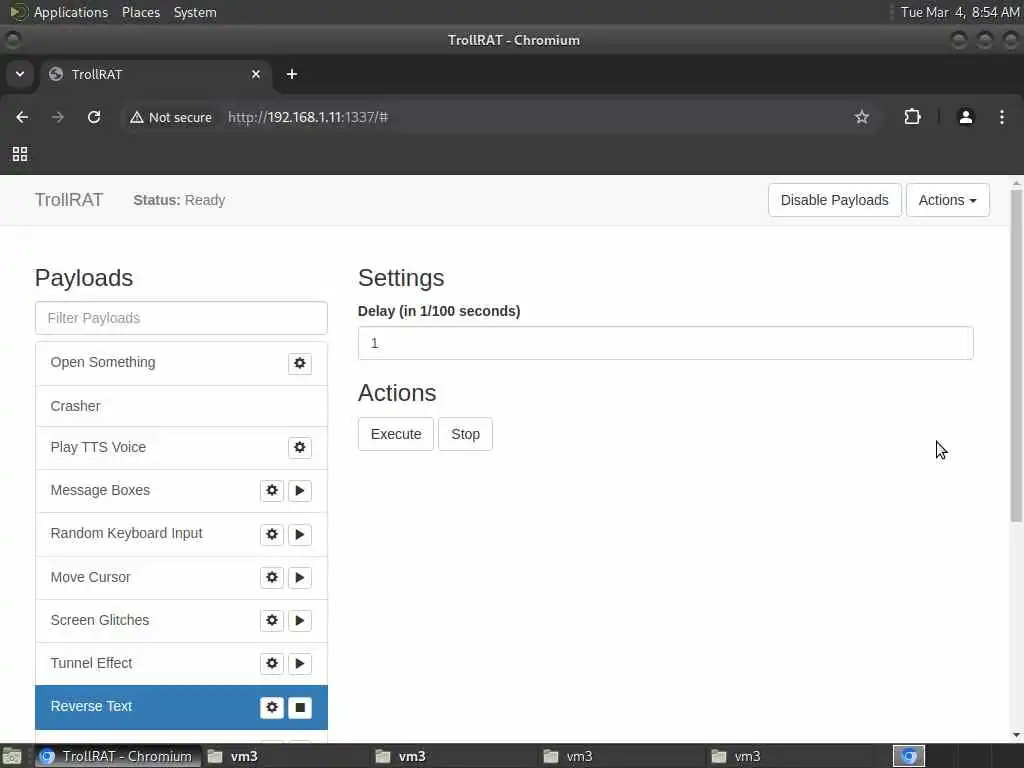The height and width of the screenshot is (768, 1024).
Task: Open settings gear for Random Keyboard Input
Action: tap(272, 534)
